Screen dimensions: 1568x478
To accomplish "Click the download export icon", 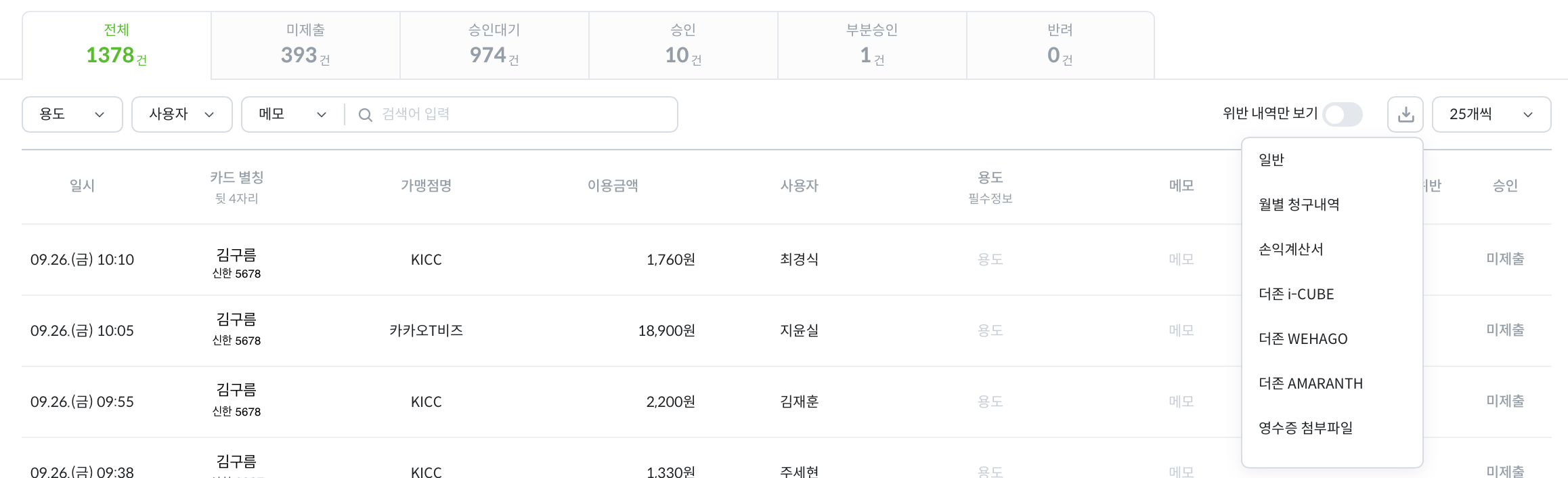I will pyautogui.click(x=1406, y=114).
